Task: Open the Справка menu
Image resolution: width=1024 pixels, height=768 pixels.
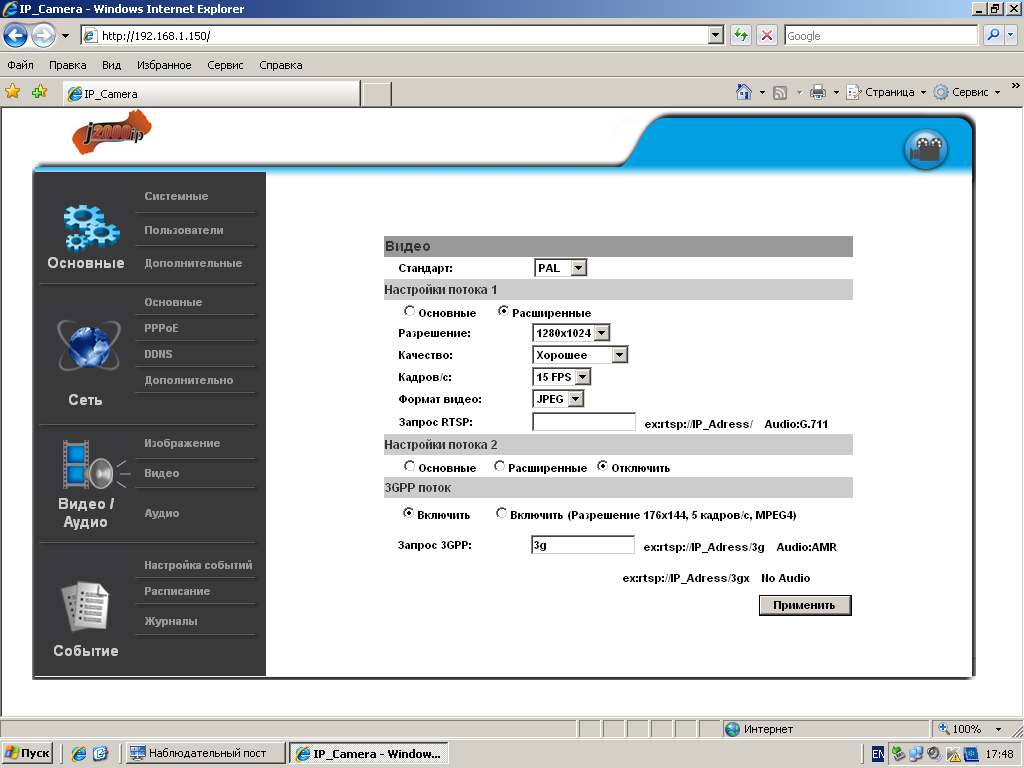Action: pyautogui.click(x=280, y=65)
